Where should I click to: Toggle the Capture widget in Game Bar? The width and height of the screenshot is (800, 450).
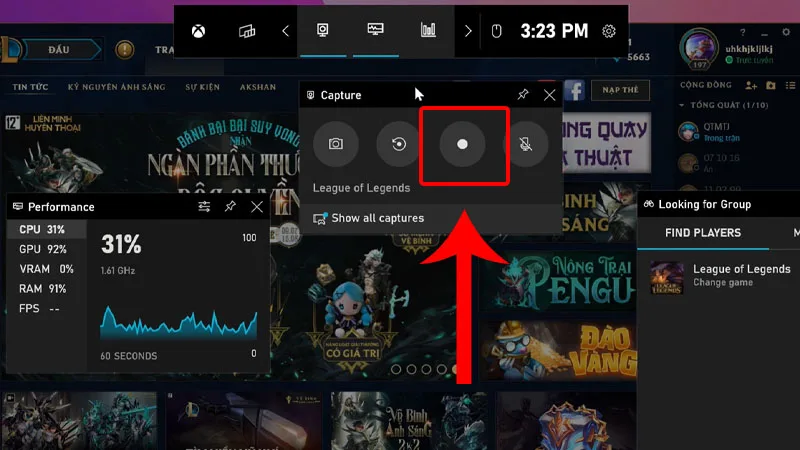tap(322, 31)
